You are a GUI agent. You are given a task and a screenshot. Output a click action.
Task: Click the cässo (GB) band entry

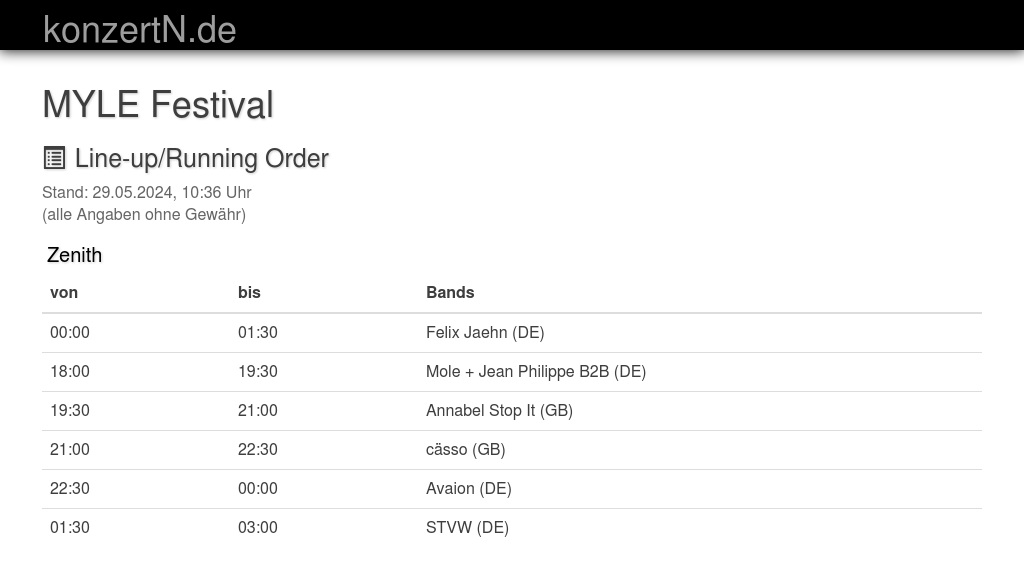[x=465, y=449]
